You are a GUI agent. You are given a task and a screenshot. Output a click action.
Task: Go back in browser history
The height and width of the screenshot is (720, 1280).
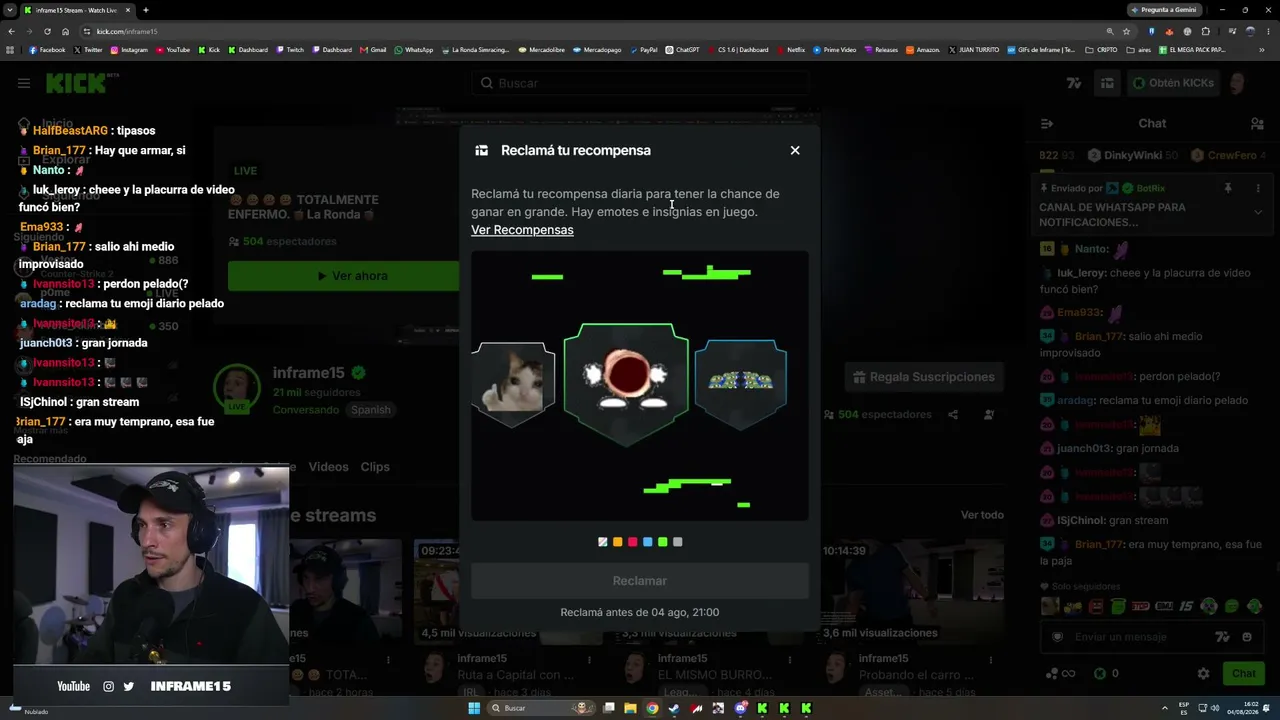pyautogui.click(x=10, y=31)
